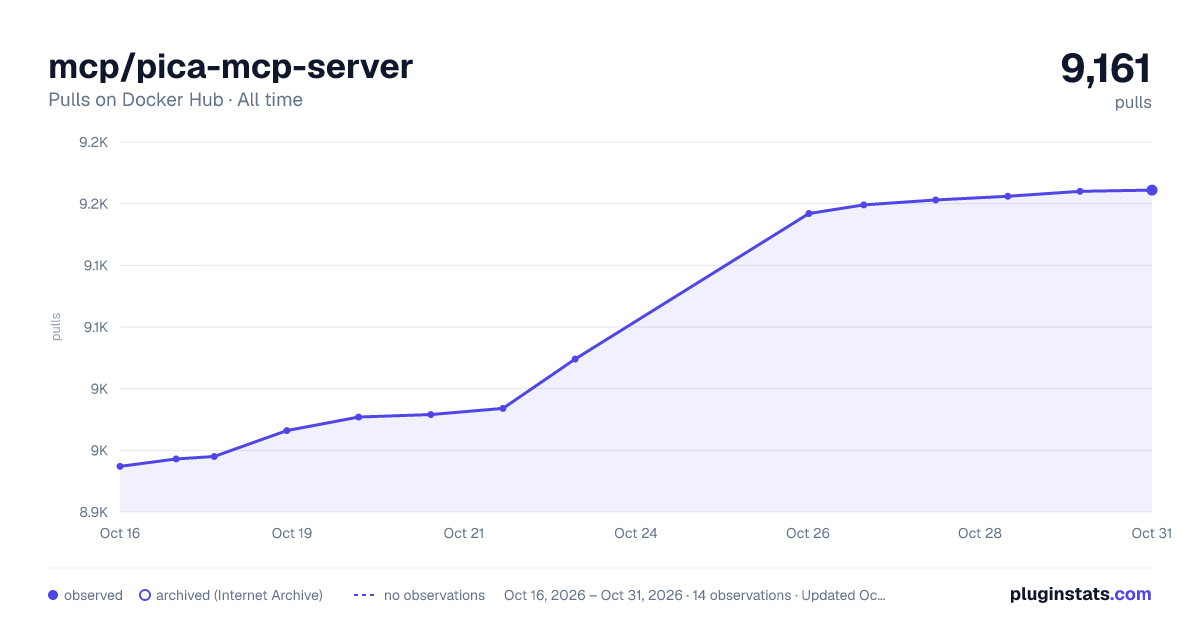1200x630 pixels.
Task: Click the hollow 'archived' legend circle
Action: (x=145, y=595)
